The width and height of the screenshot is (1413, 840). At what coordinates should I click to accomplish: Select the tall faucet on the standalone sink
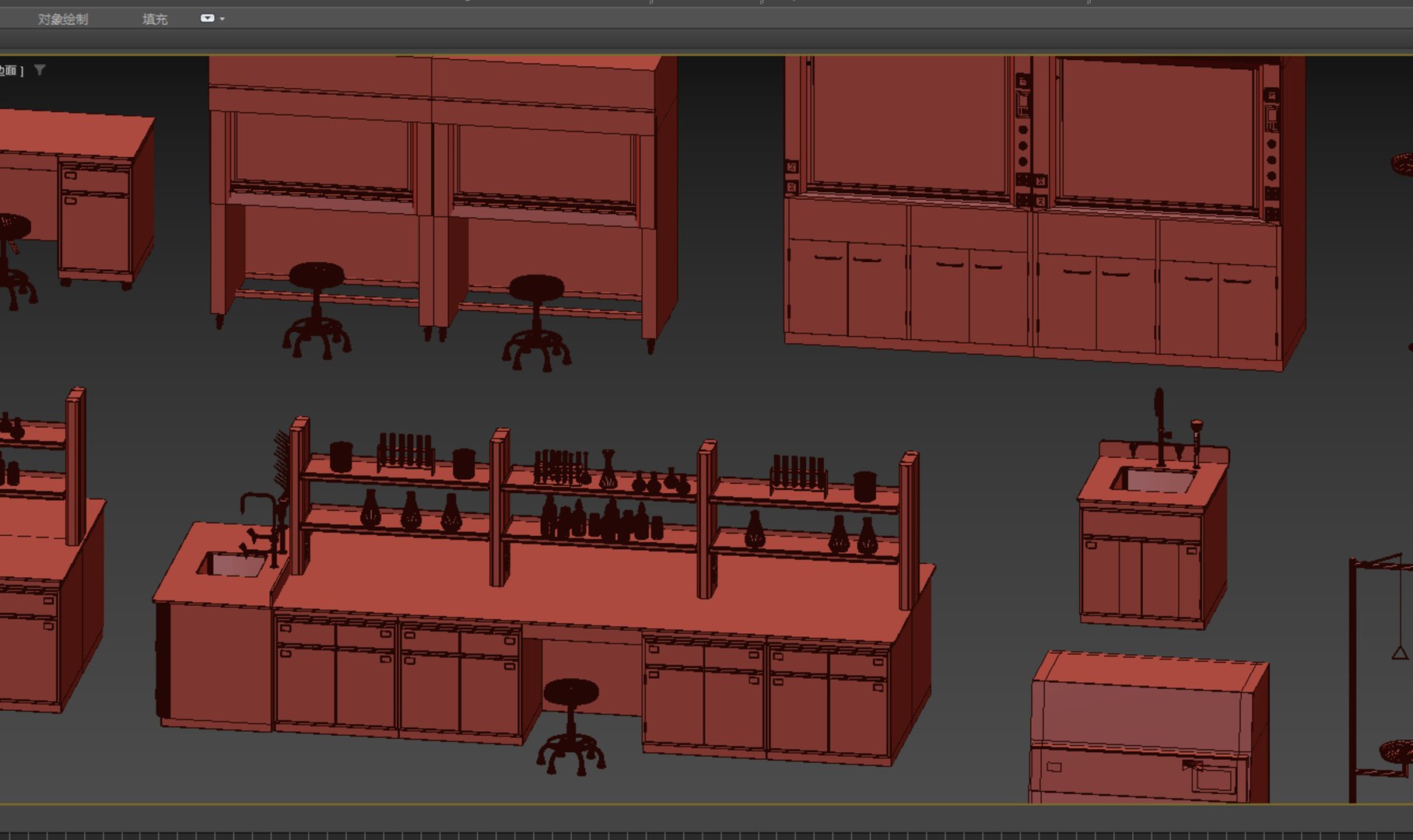tap(1159, 428)
